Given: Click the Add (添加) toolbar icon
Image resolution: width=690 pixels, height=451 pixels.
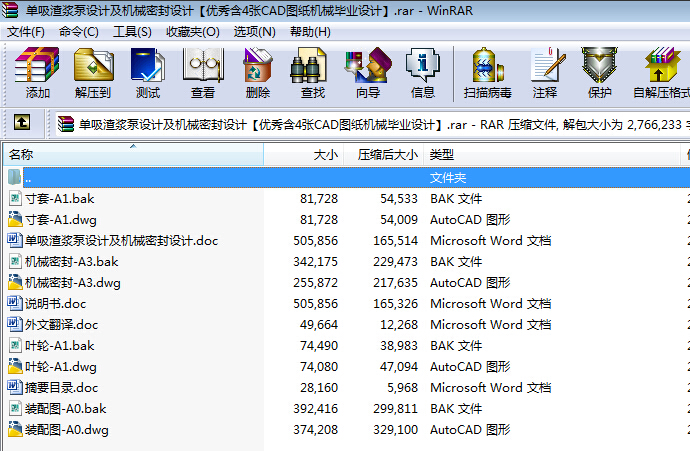Looking at the screenshot, I should [37, 65].
